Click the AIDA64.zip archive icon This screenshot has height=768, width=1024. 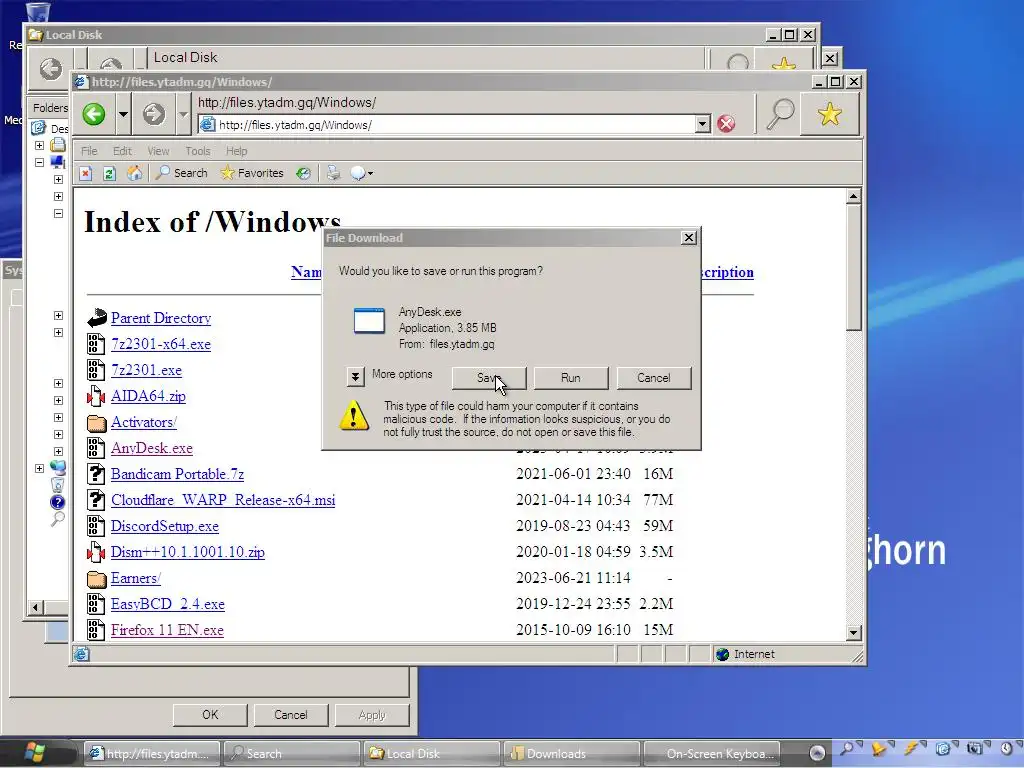[96, 396]
